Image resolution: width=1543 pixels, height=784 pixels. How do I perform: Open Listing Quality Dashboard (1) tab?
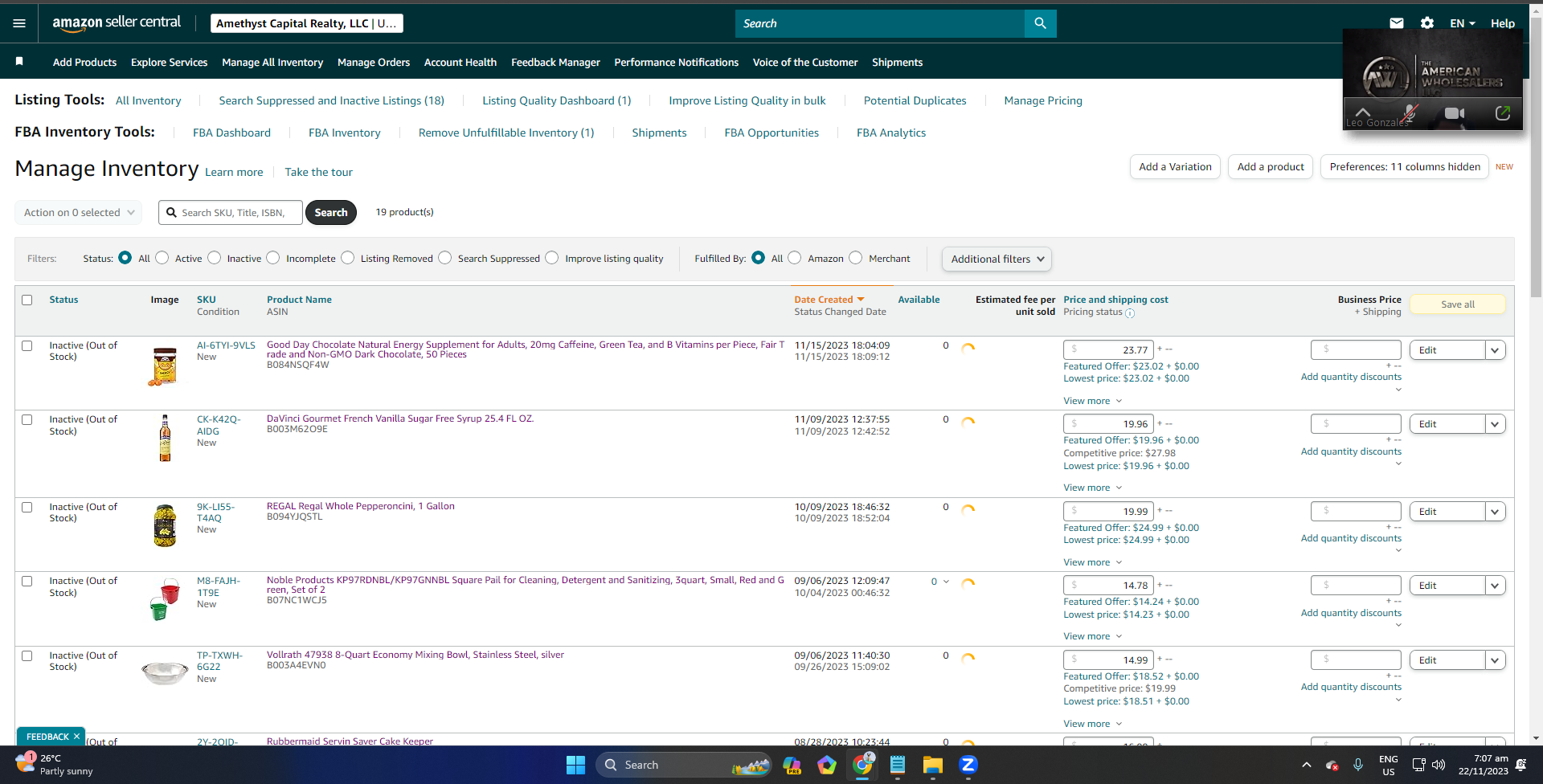pos(557,100)
